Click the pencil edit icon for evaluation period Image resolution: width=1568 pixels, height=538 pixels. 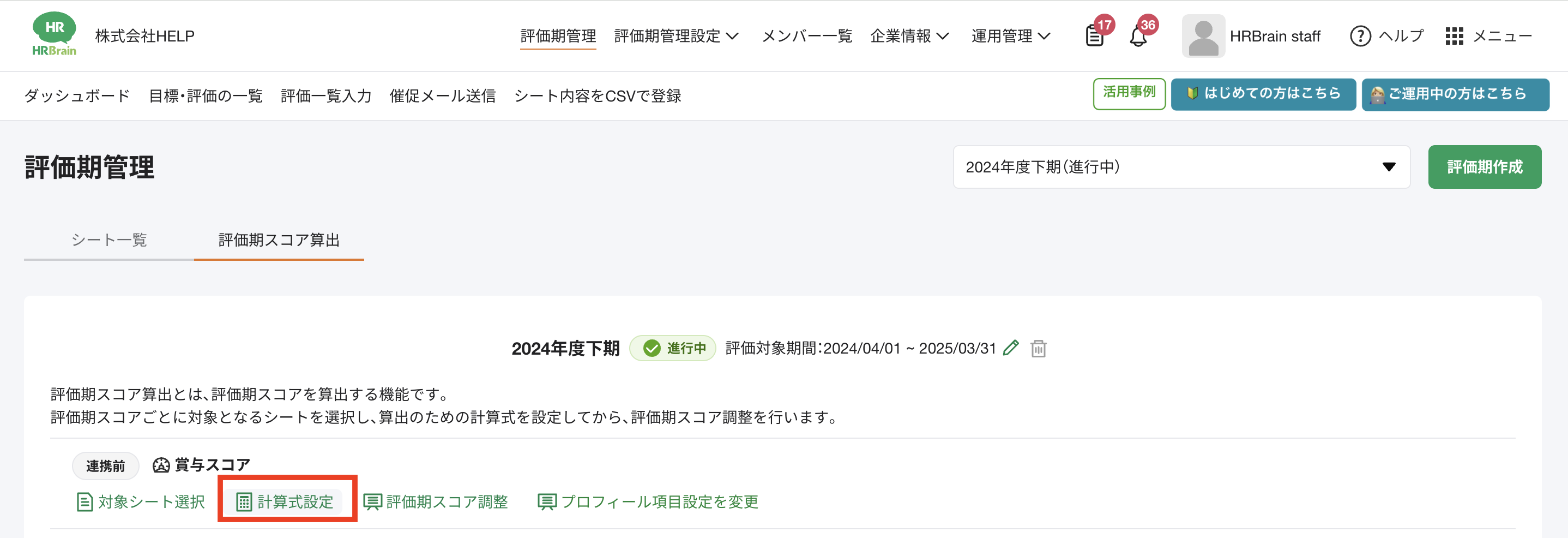click(1011, 348)
